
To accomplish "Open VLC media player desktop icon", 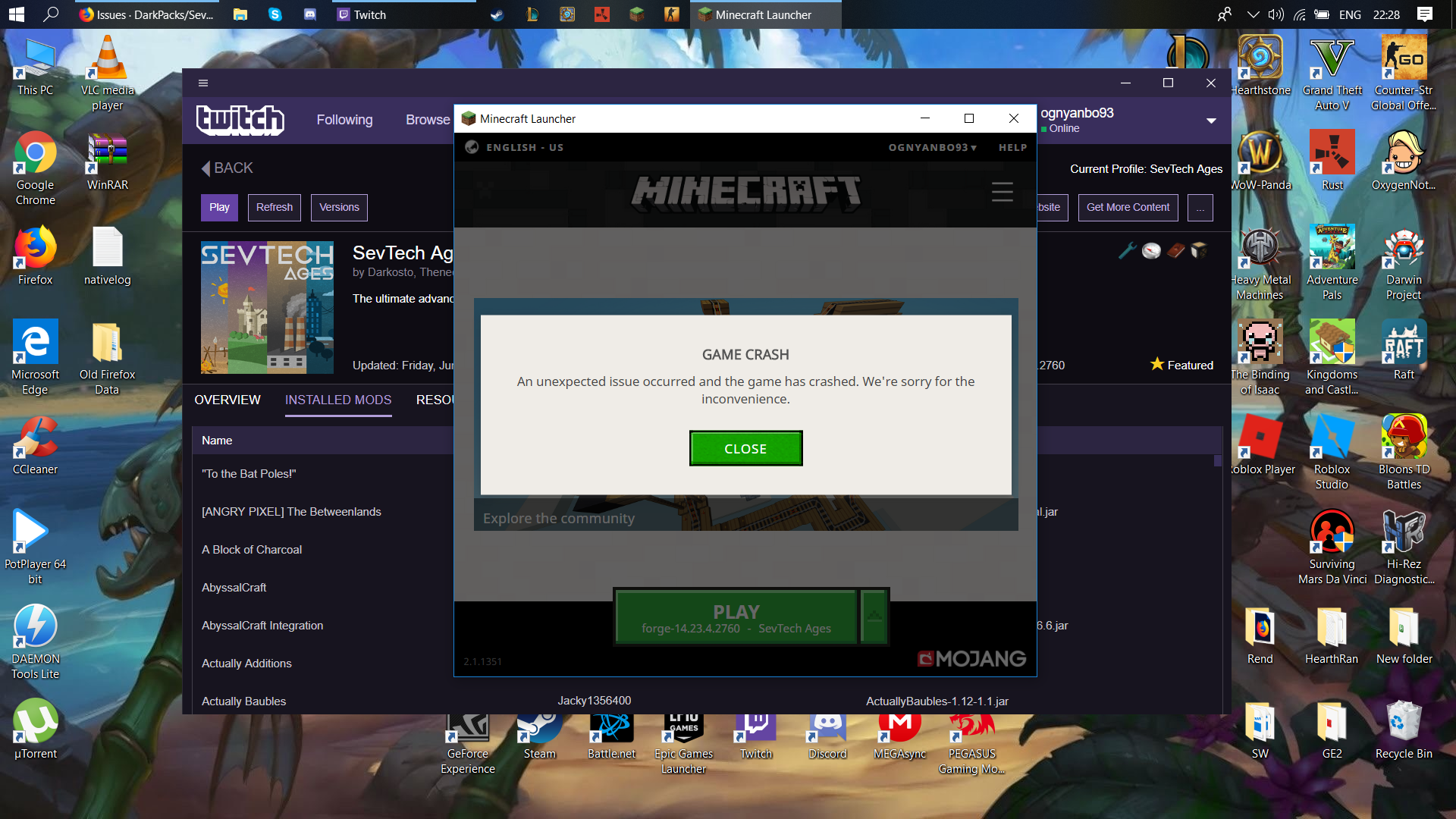I will [x=108, y=74].
